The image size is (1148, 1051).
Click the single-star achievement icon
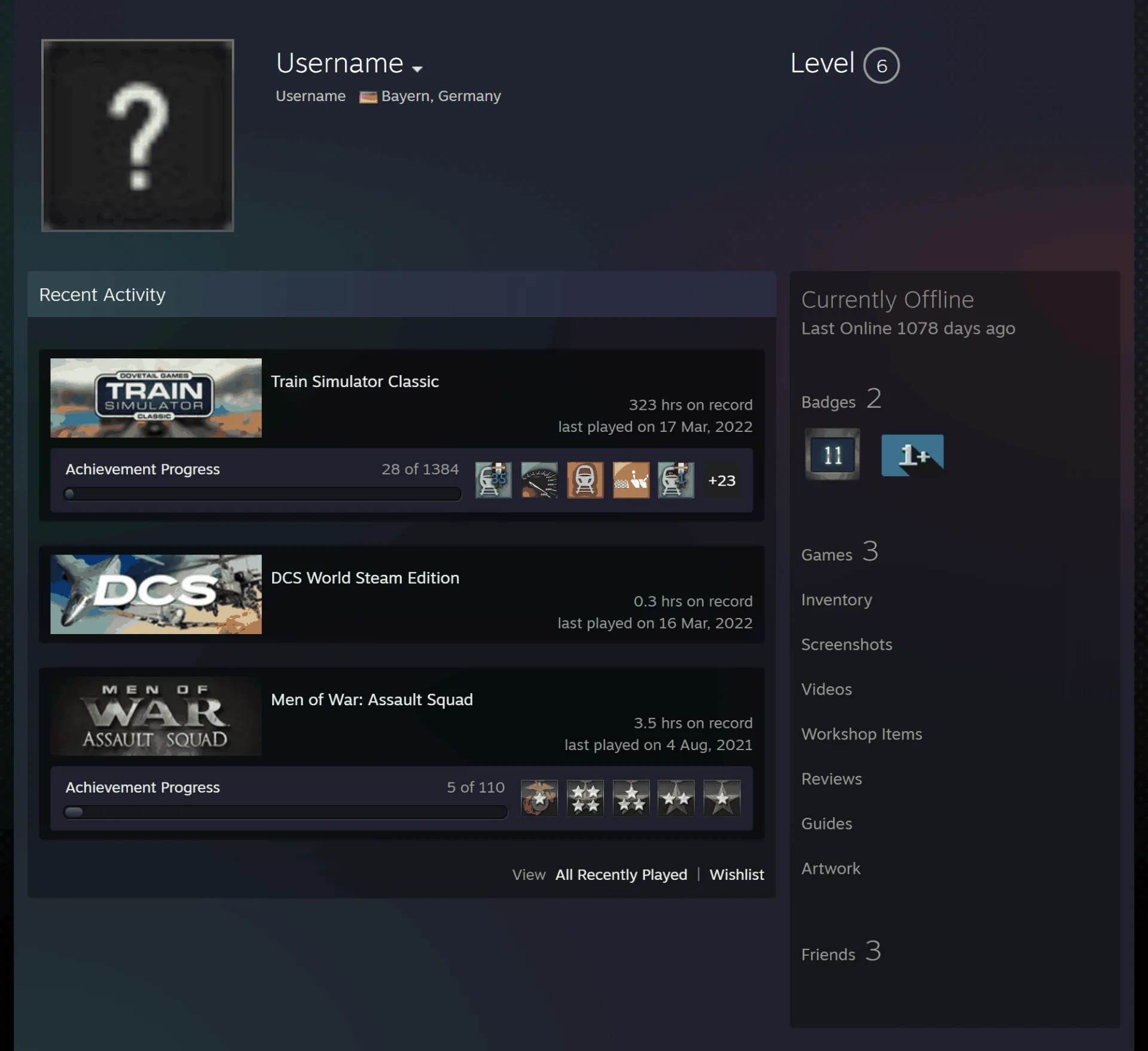click(722, 798)
